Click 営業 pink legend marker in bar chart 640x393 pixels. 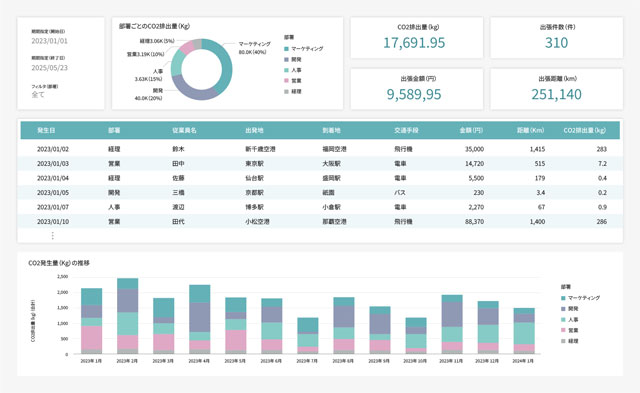point(563,330)
